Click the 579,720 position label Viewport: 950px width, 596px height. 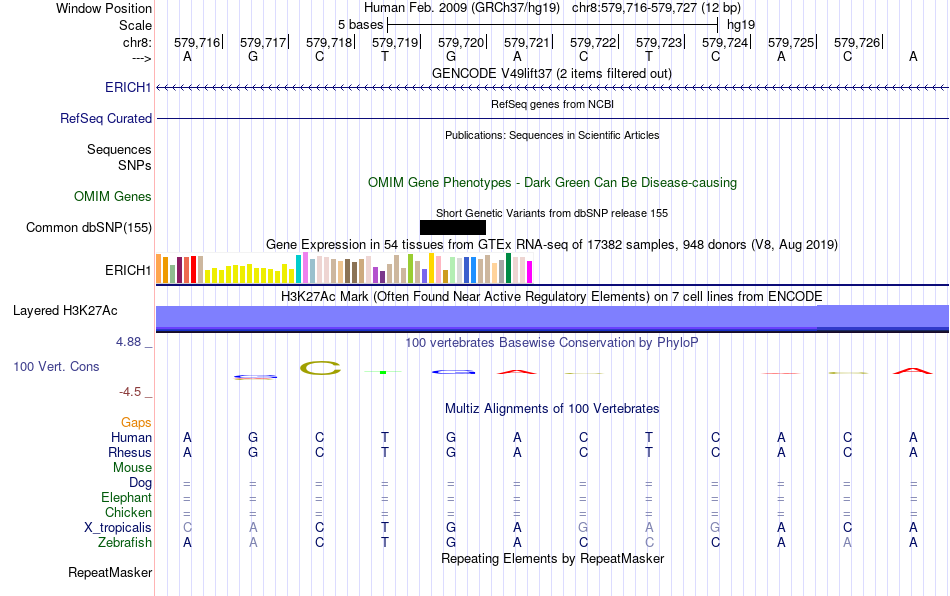461,42
